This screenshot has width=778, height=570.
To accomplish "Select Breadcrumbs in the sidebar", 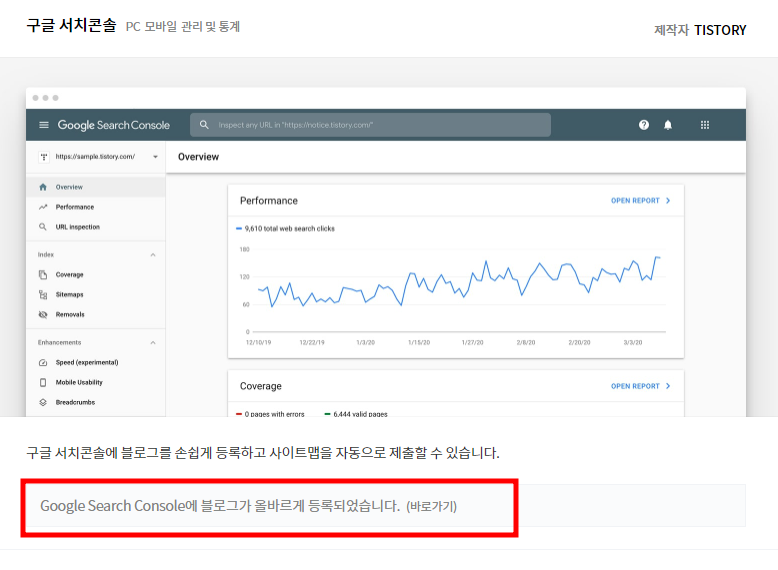I will coord(96,402).
